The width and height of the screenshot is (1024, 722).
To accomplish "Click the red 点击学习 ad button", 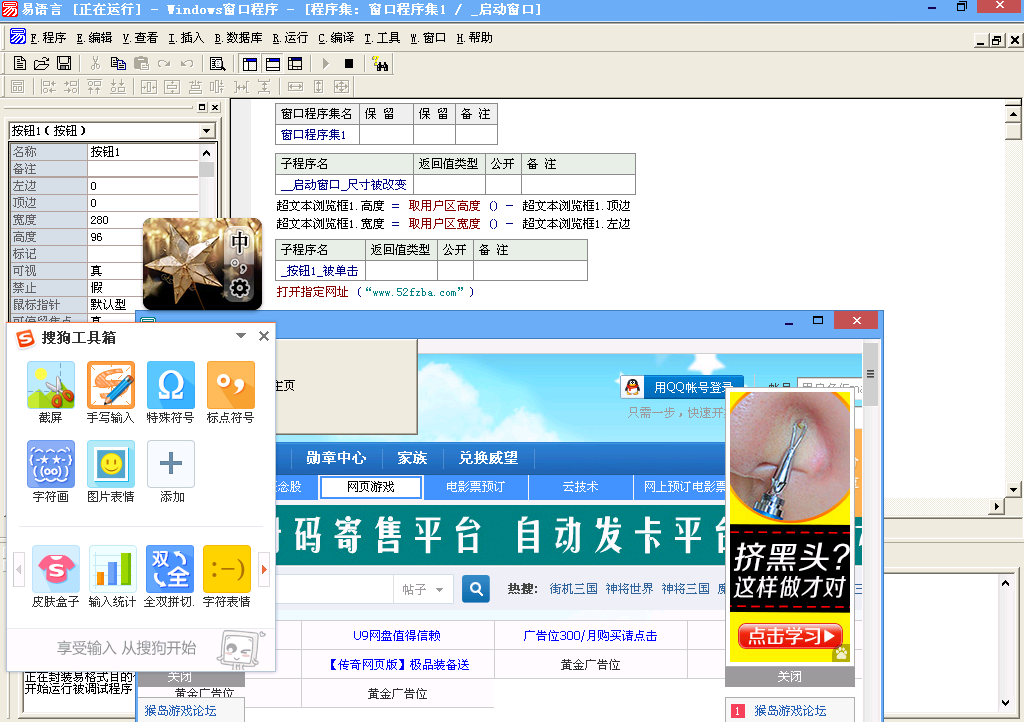I will click(x=790, y=635).
